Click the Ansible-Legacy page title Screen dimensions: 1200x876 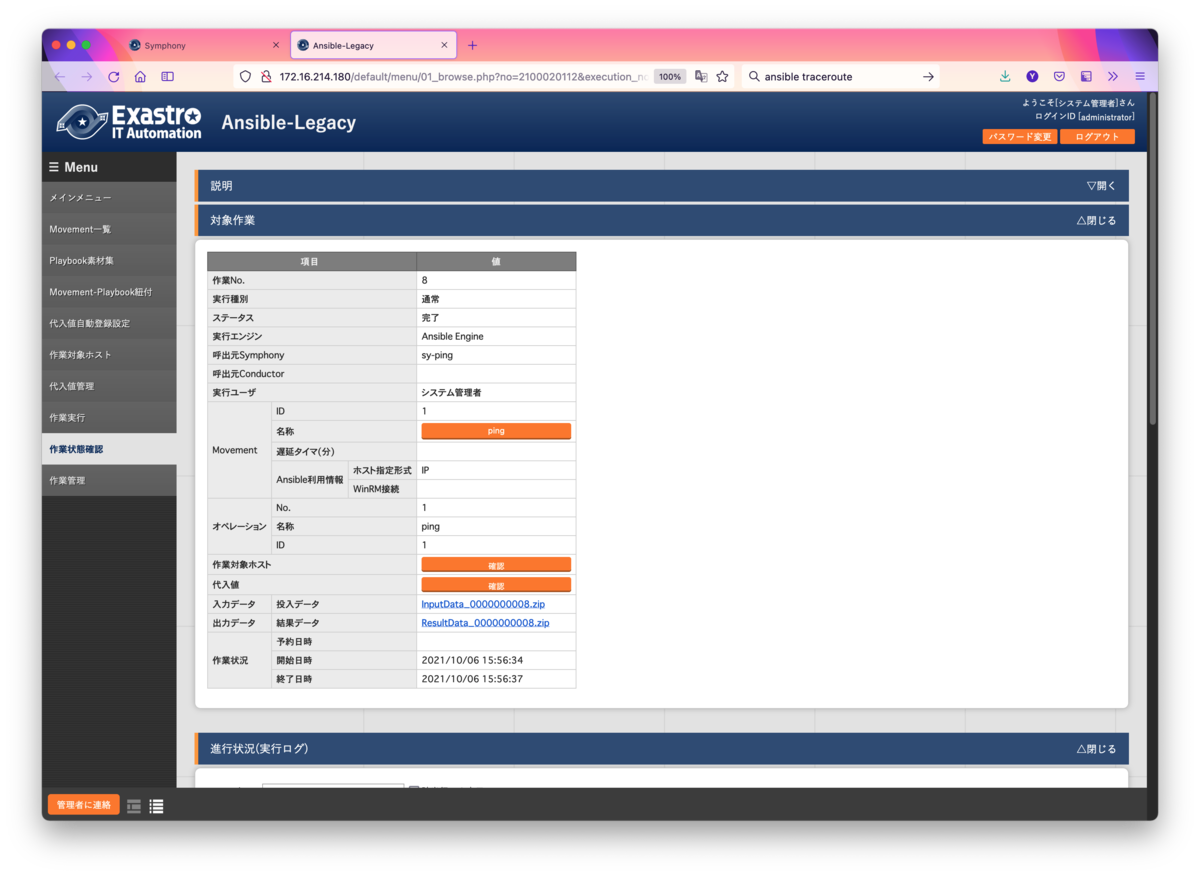click(288, 123)
